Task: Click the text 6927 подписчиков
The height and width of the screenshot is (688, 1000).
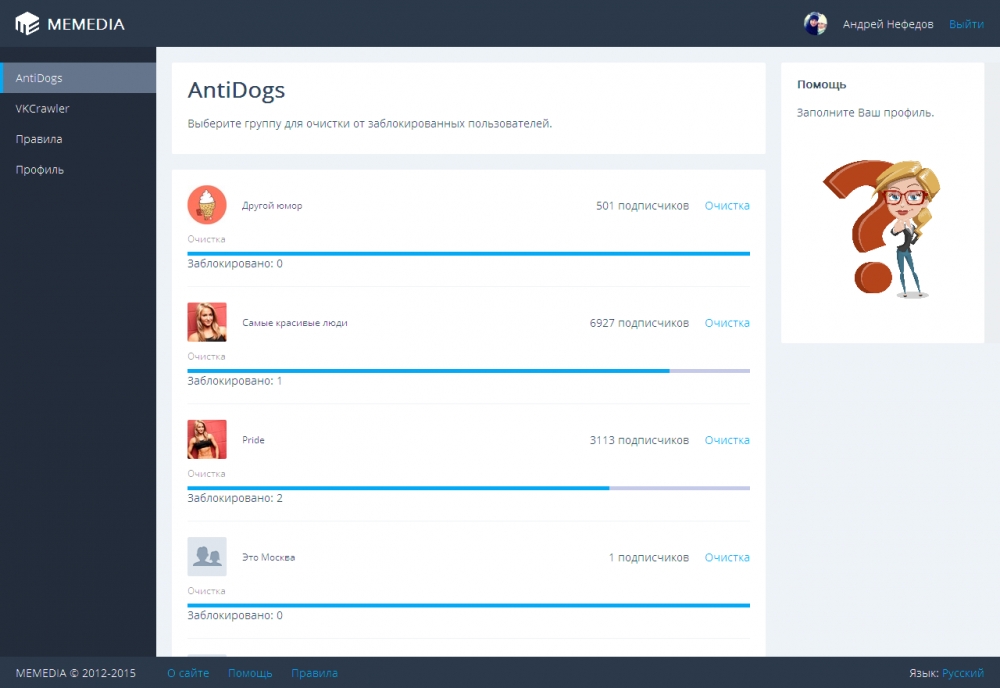Action: pos(639,323)
